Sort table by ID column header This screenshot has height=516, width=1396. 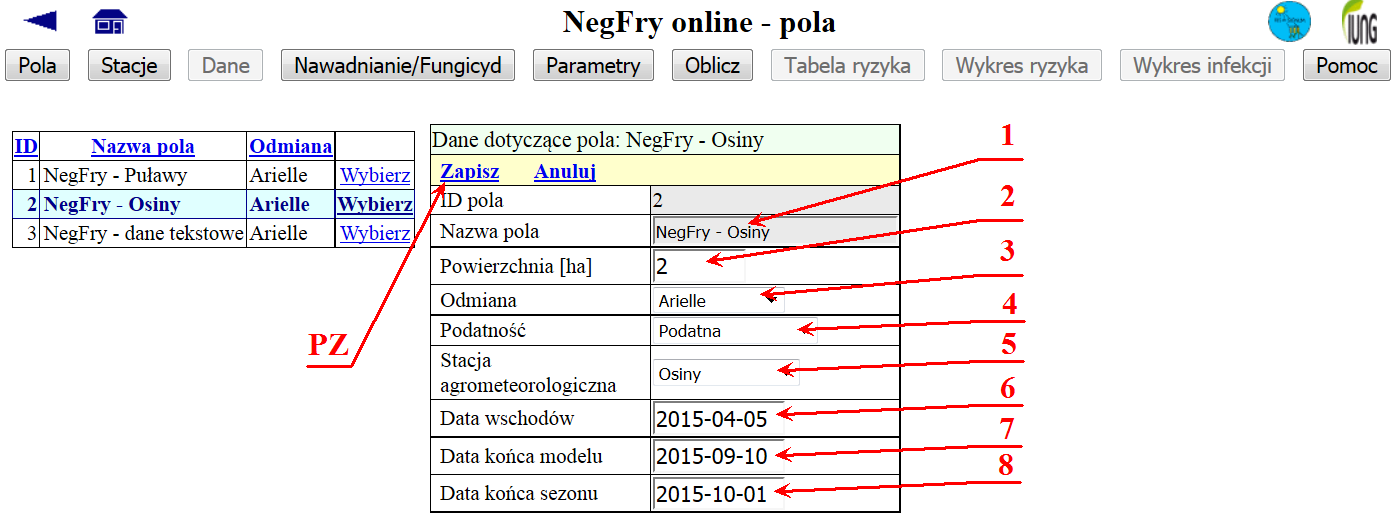coord(26,147)
